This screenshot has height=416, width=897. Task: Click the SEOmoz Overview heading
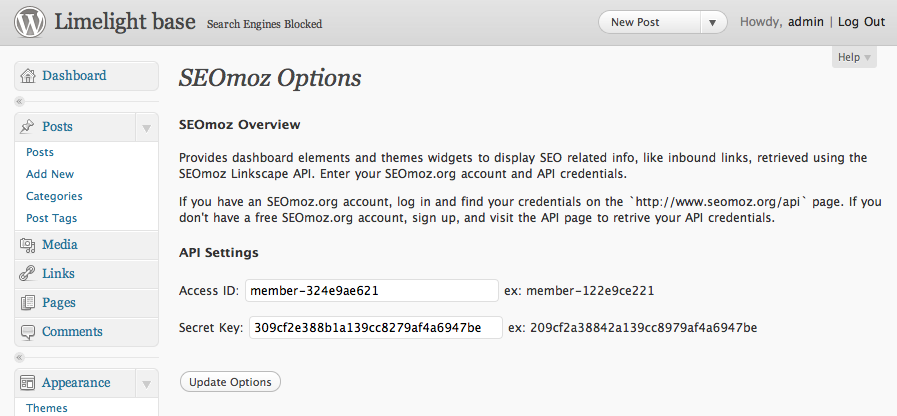pos(240,125)
